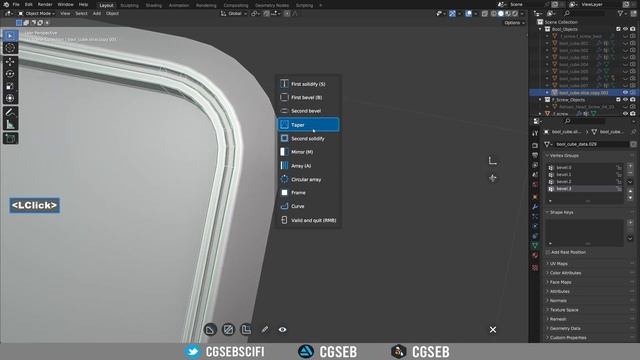Select the Cursor tool in the toolbar
Screen dimensions: 640x360
[10, 48]
